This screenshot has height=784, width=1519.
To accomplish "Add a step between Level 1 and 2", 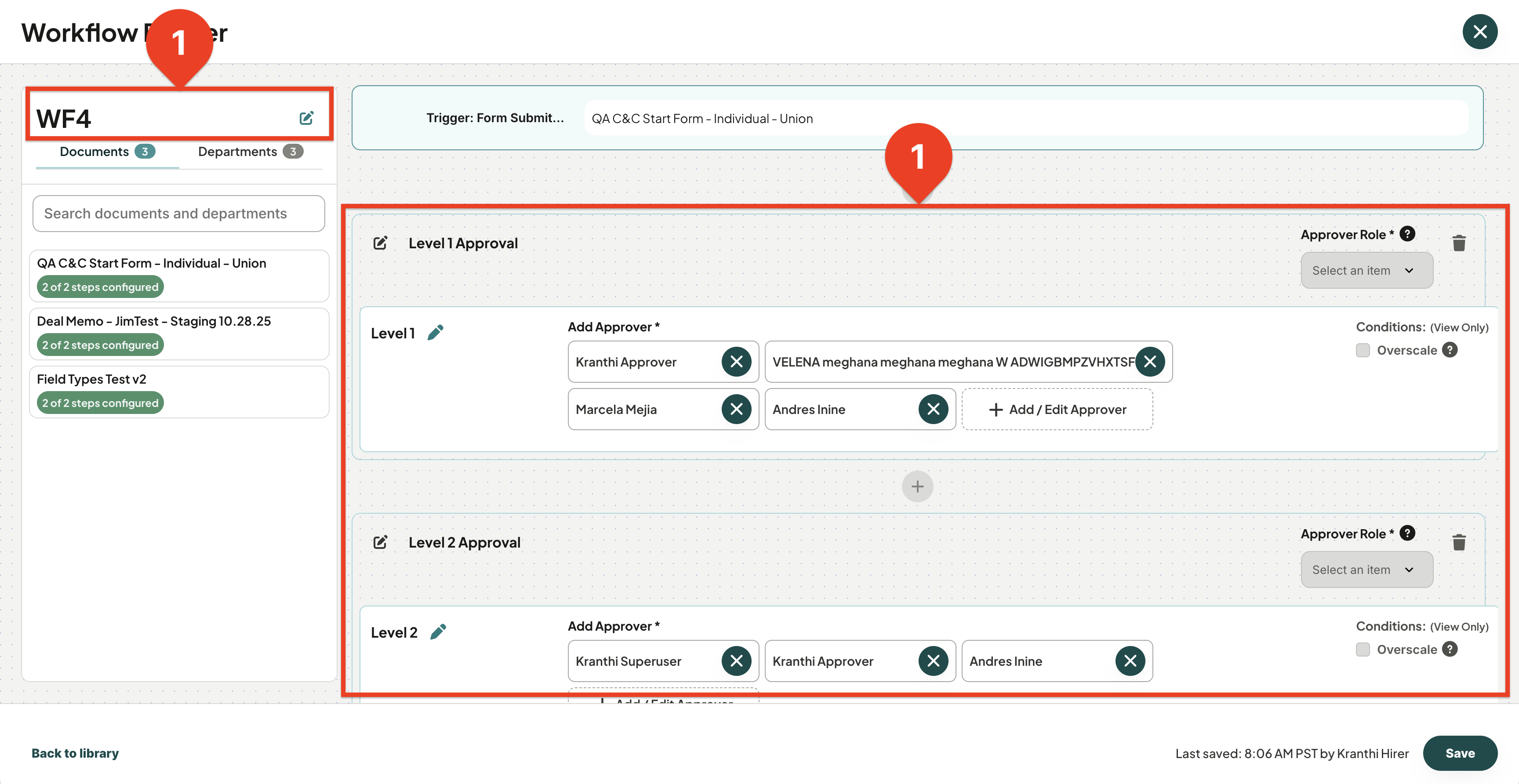I will [x=917, y=486].
